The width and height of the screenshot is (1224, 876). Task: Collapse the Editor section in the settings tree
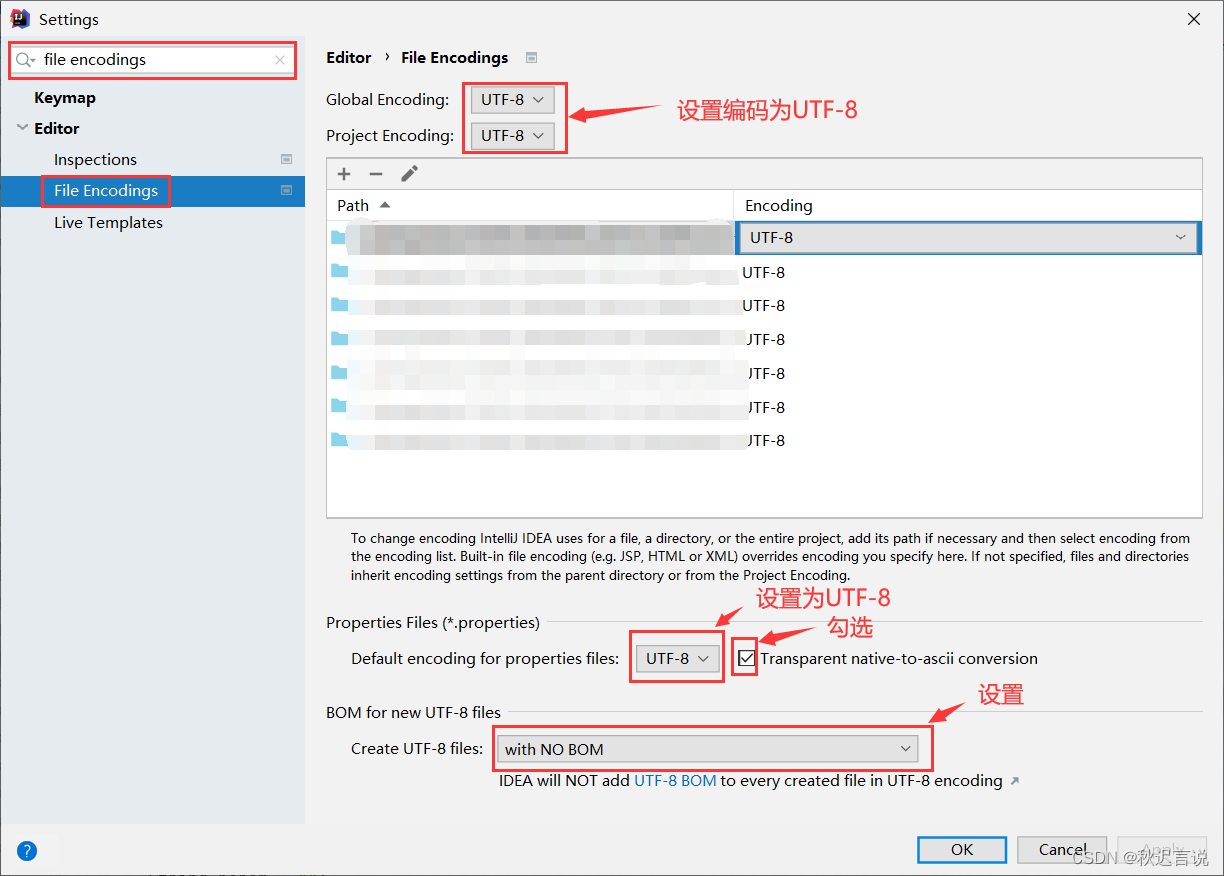pyautogui.click(x=22, y=128)
